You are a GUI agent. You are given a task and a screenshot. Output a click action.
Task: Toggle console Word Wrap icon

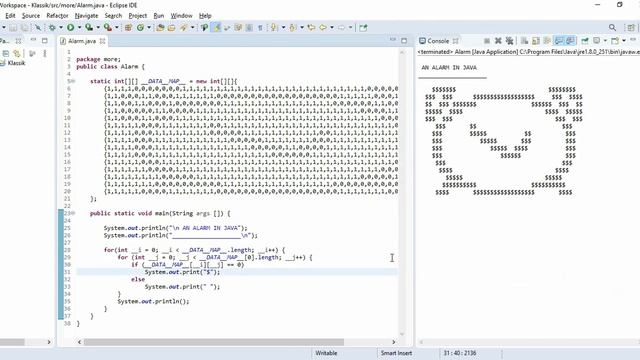coord(547,41)
